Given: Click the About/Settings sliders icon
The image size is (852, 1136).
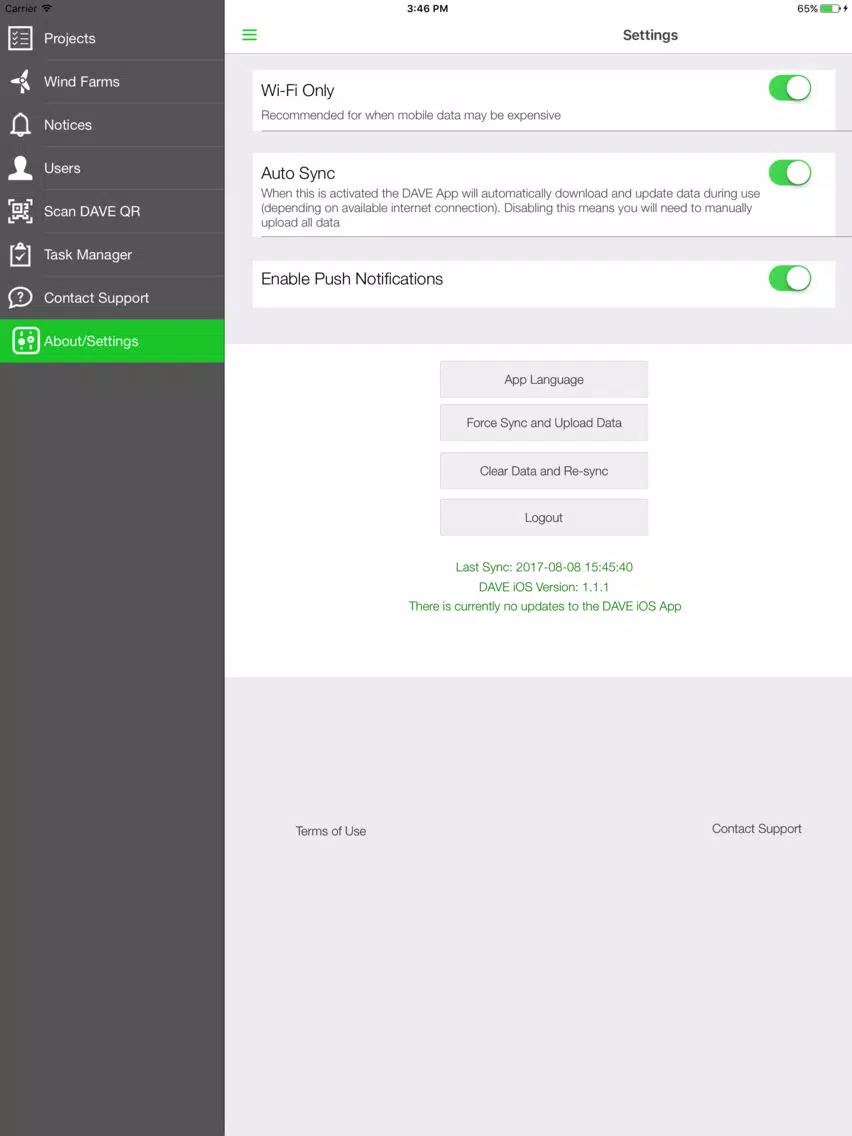Looking at the screenshot, I should (x=25, y=341).
